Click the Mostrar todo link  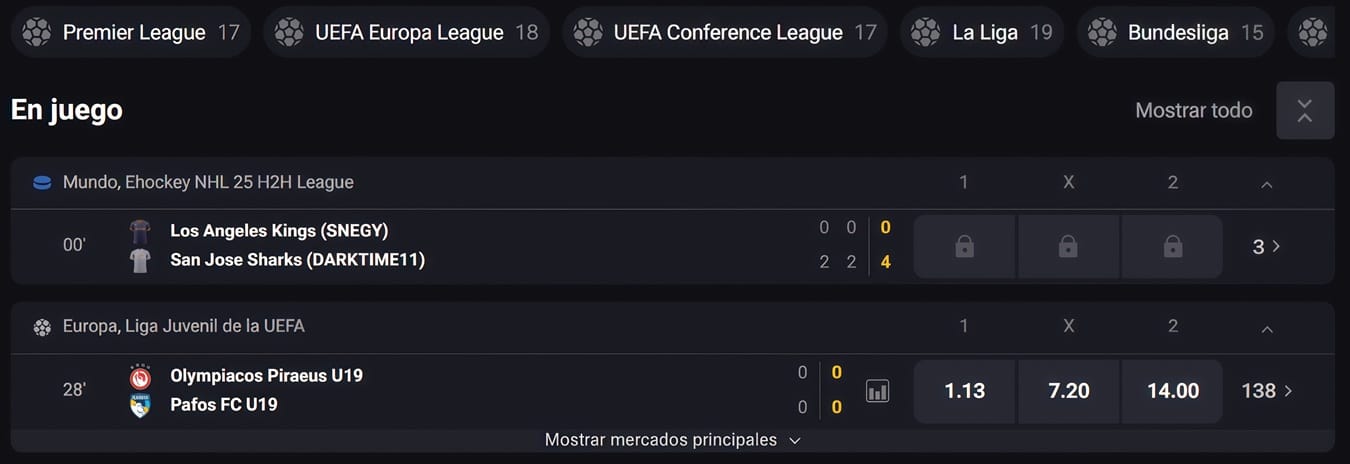click(1193, 110)
